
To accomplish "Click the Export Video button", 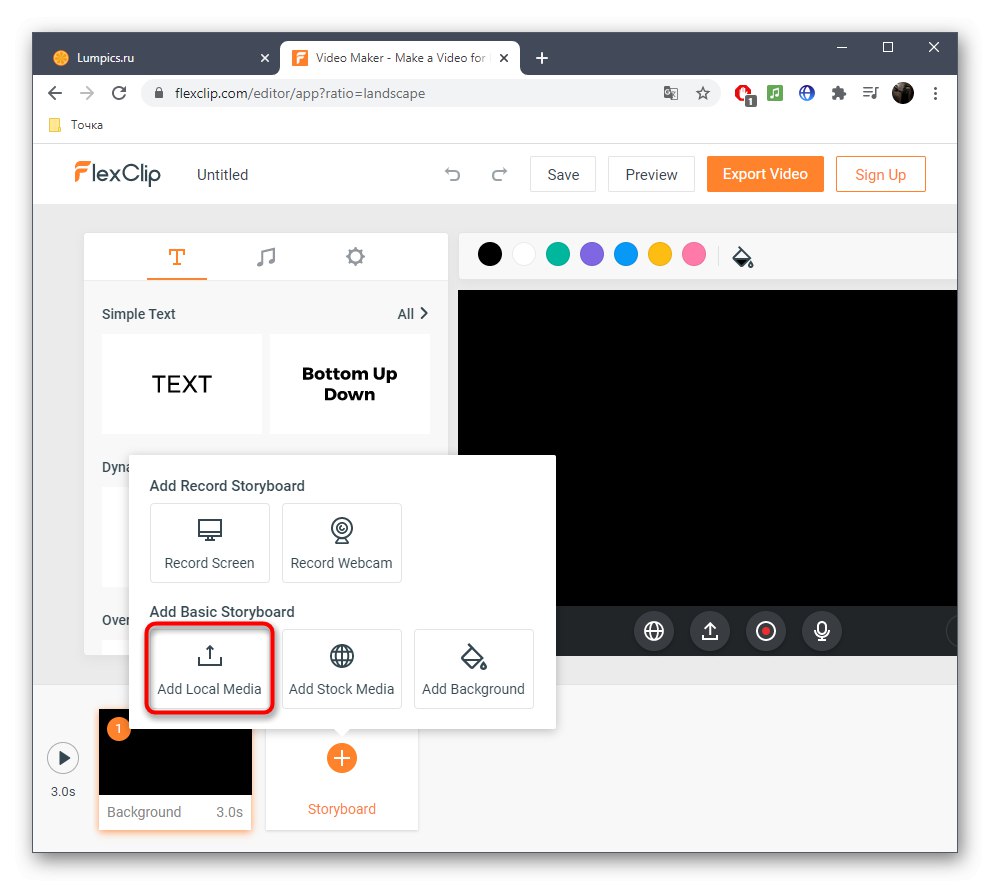I will point(764,174).
